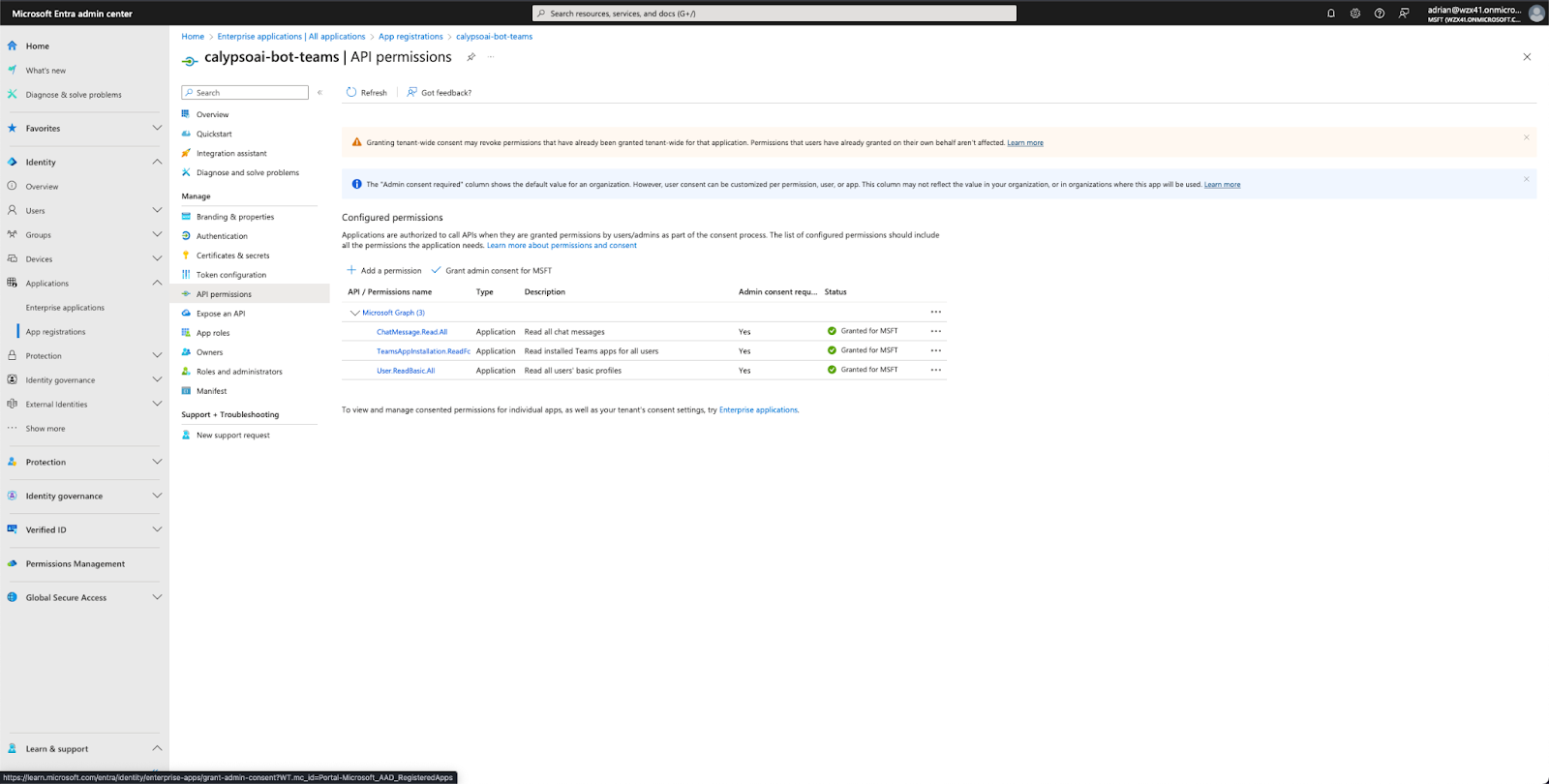Click Add a permission button
This screenshot has height=784, width=1549.
[x=384, y=271]
